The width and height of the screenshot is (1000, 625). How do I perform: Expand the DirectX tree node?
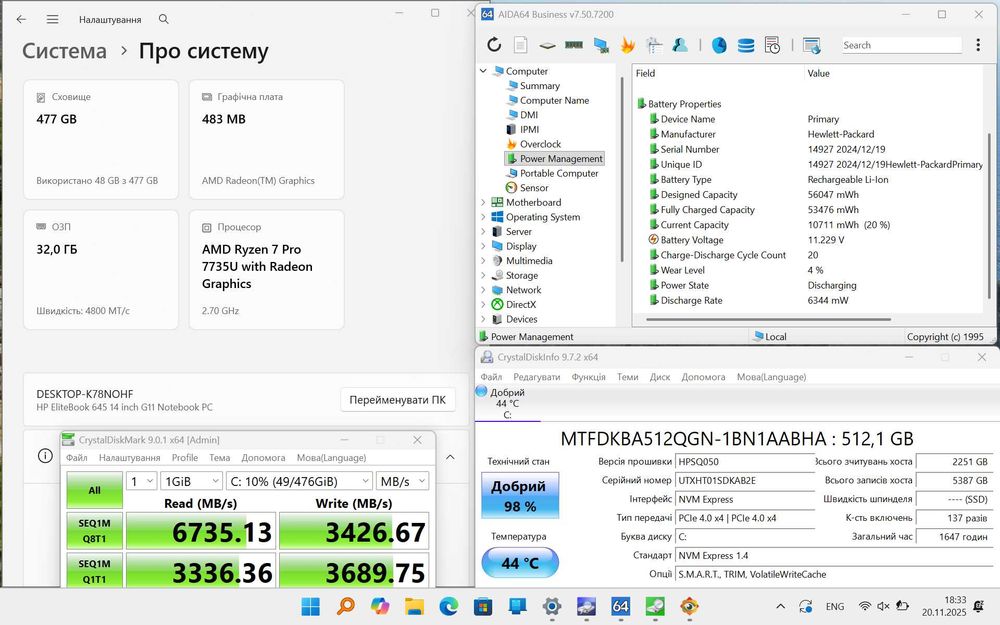point(483,304)
